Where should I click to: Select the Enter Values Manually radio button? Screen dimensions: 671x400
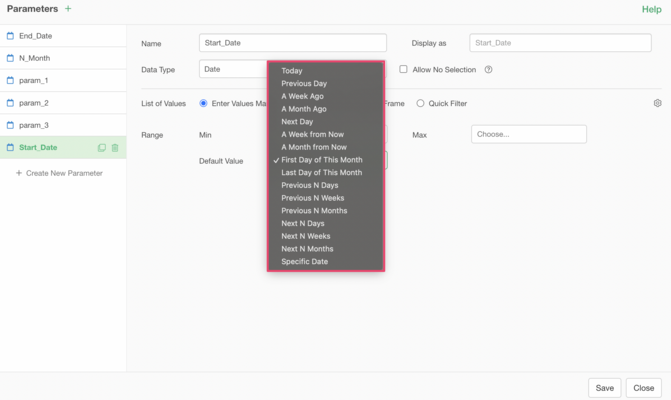203,103
